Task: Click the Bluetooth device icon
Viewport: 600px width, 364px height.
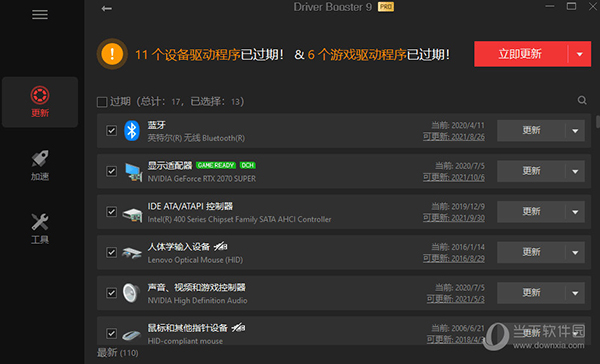Action: pos(132,131)
